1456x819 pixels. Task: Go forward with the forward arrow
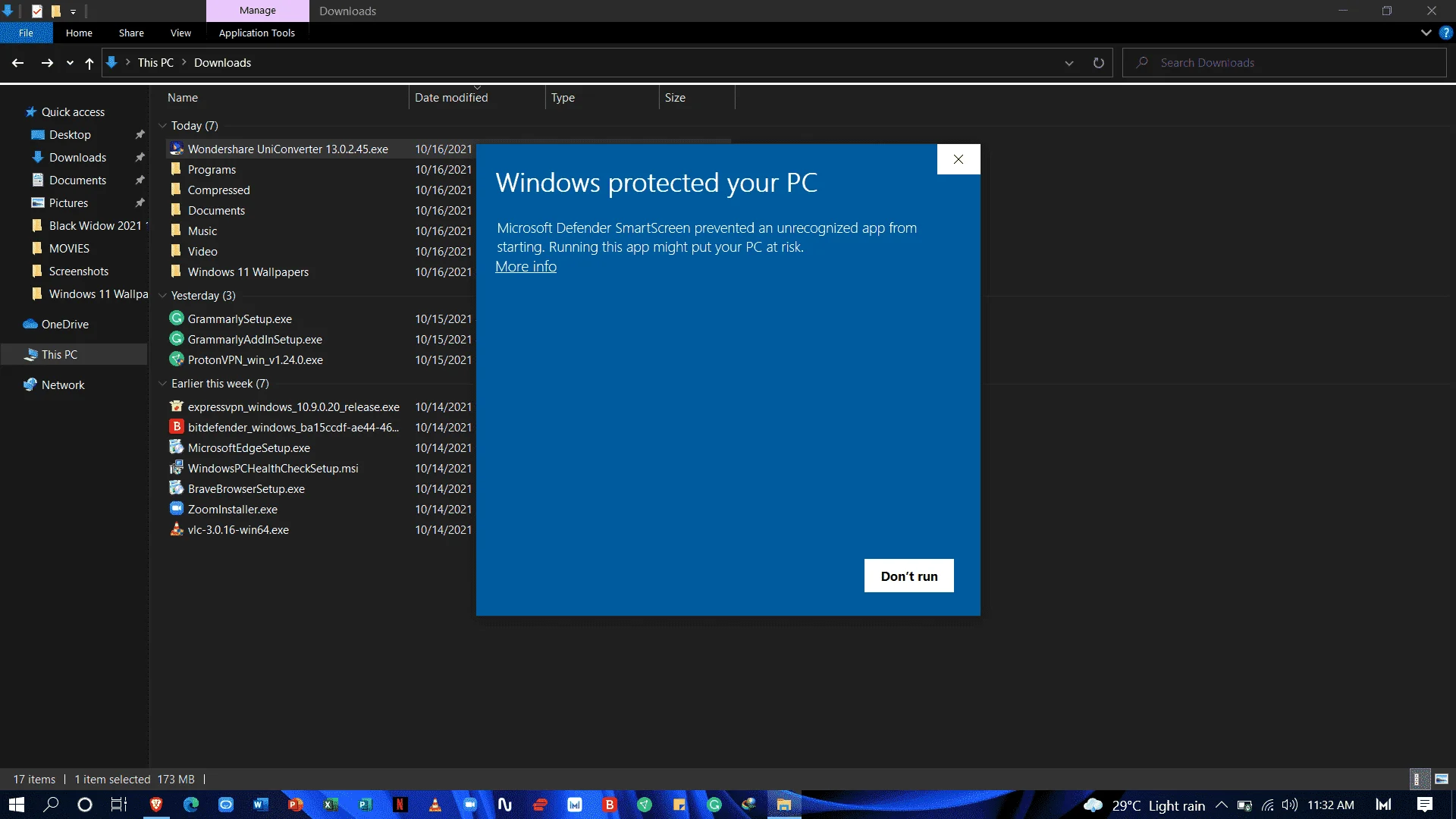47,63
